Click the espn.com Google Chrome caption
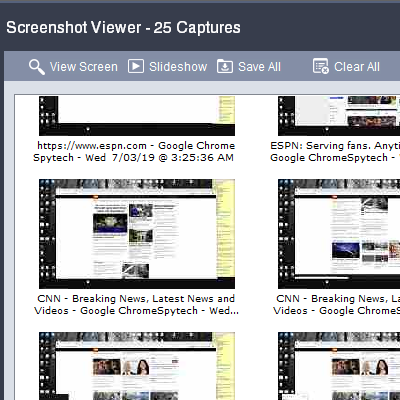The width and height of the screenshot is (400, 400). pyautogui.click(x=136, y=146)
